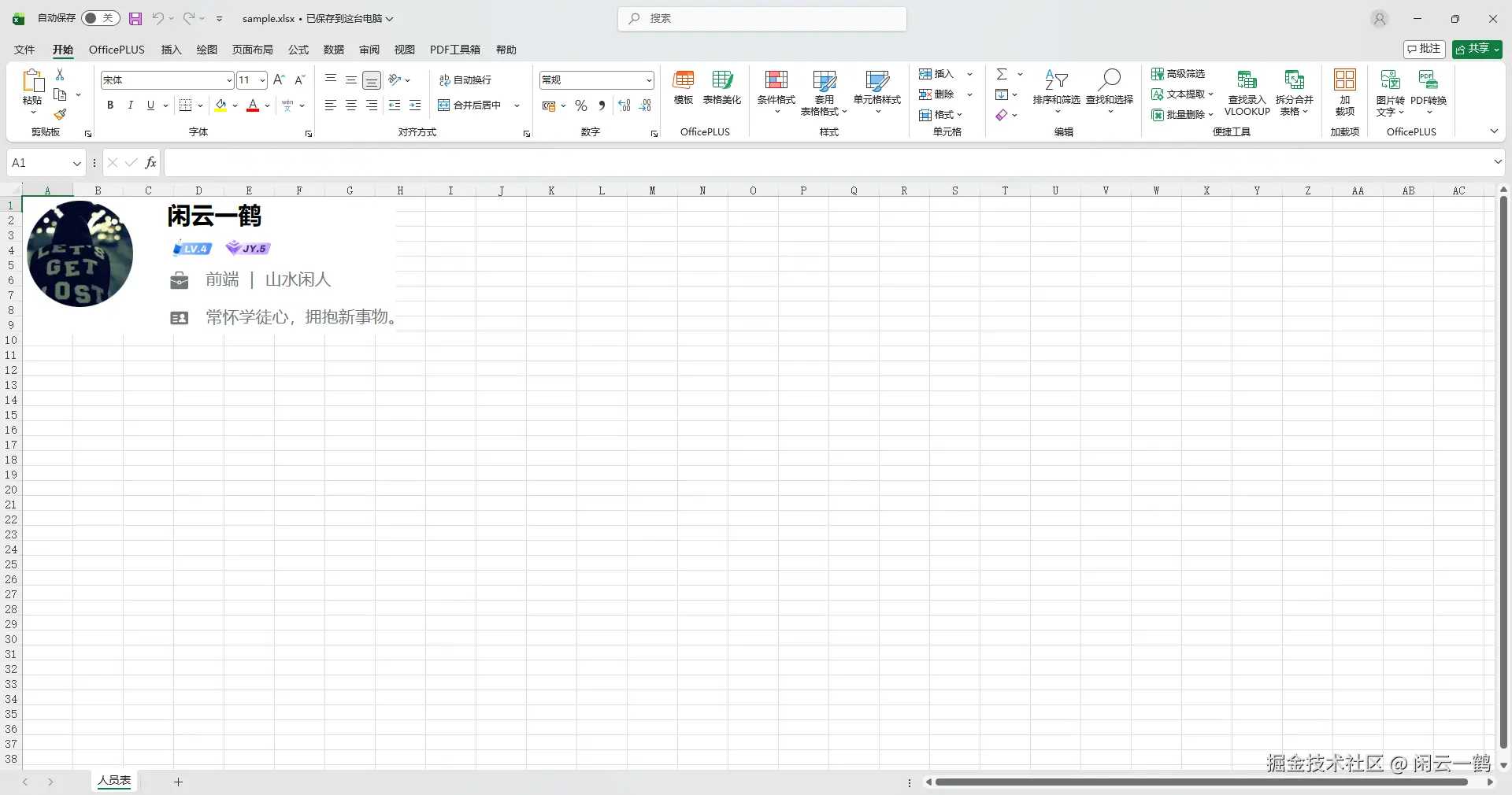The width and height of the screenshot is (1512, 795).
Task: Open the font size dropdown showing 11
Action: tap(262, 80)
